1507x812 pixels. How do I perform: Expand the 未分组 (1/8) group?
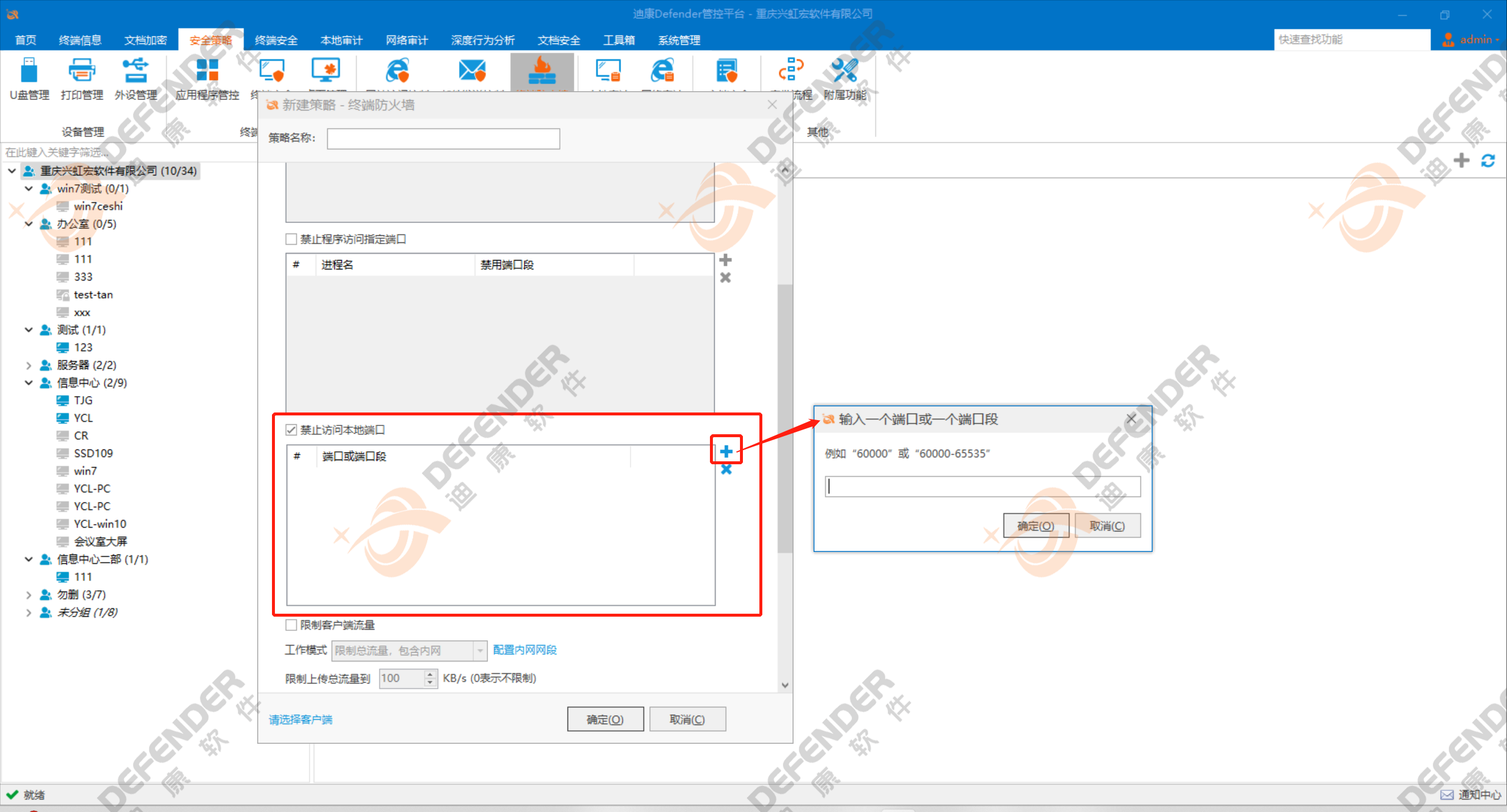point(28,612)
